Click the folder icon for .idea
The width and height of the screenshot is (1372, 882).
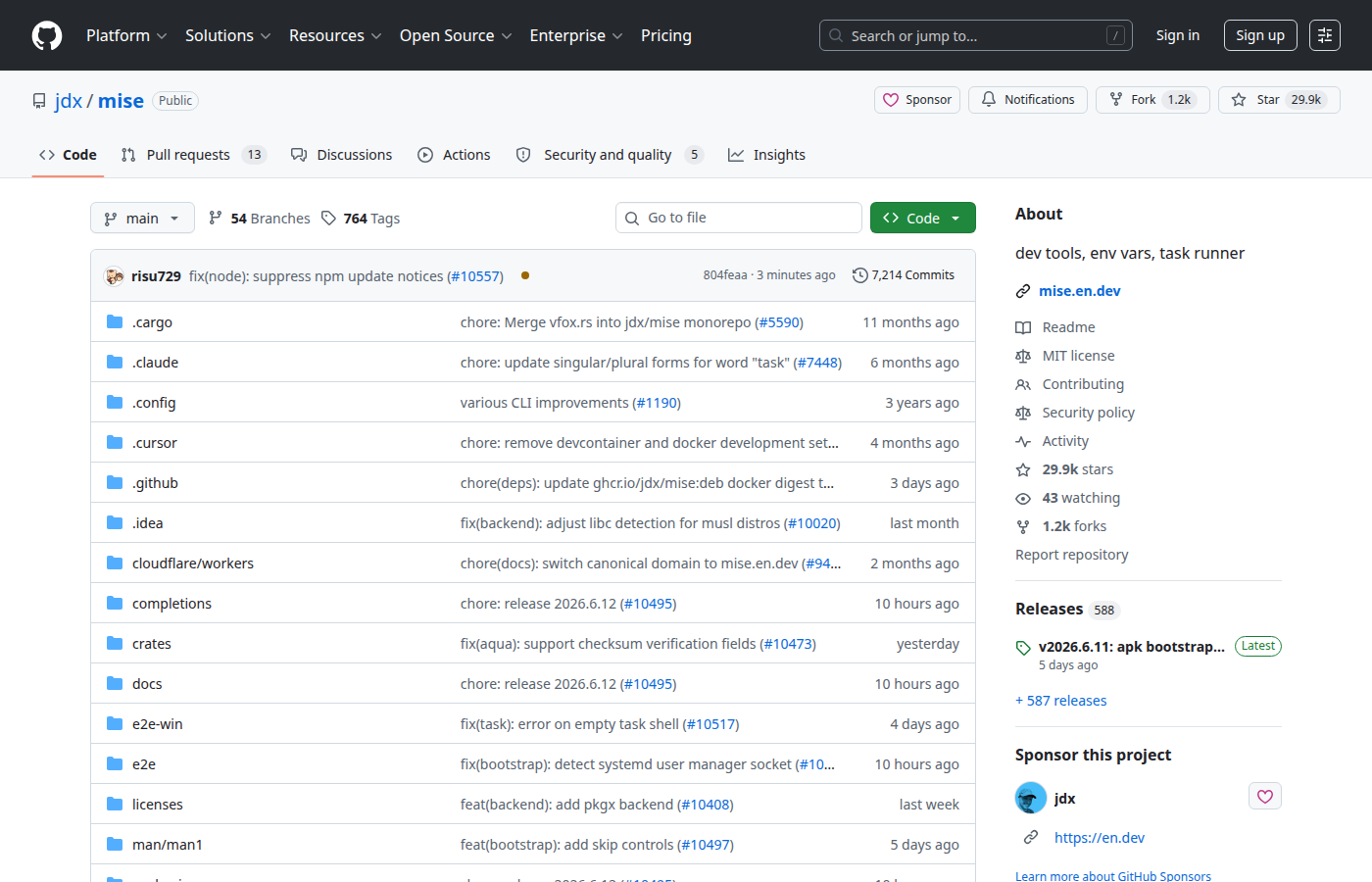[x=115, y=522]
